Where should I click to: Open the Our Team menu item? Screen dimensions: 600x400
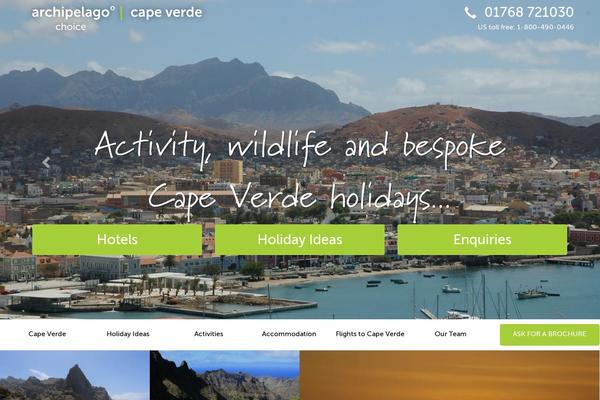point(450,334)
